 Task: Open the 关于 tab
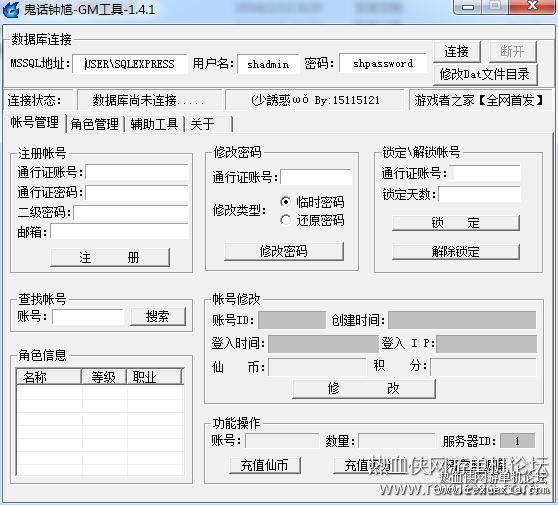[x=208, y=124]
